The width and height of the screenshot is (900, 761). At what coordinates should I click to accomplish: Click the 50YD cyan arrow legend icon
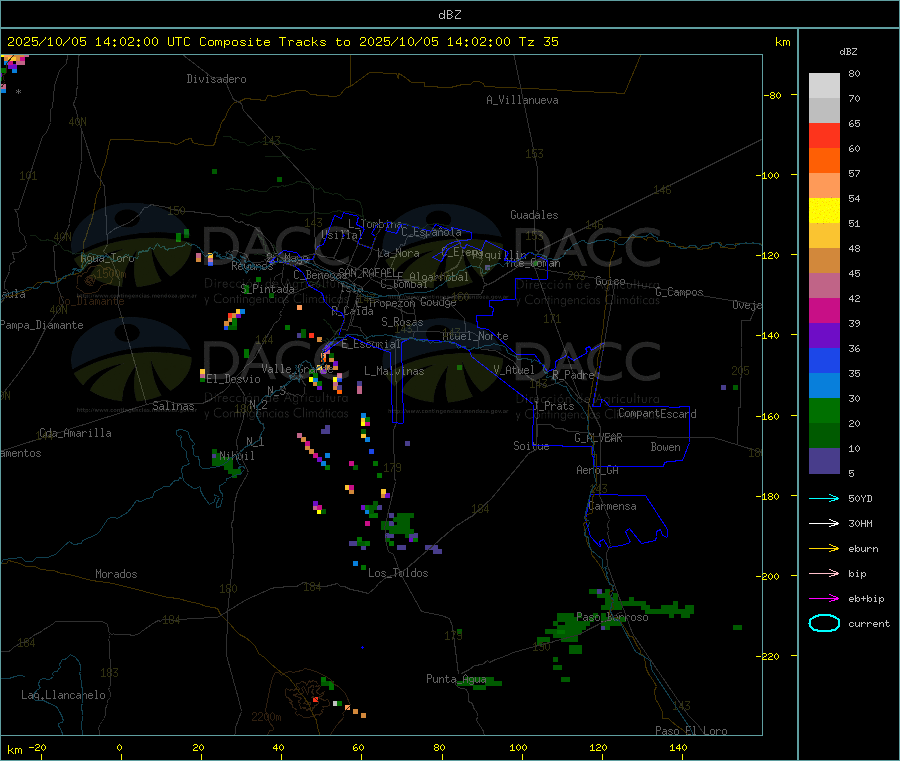tap(824, 498)
